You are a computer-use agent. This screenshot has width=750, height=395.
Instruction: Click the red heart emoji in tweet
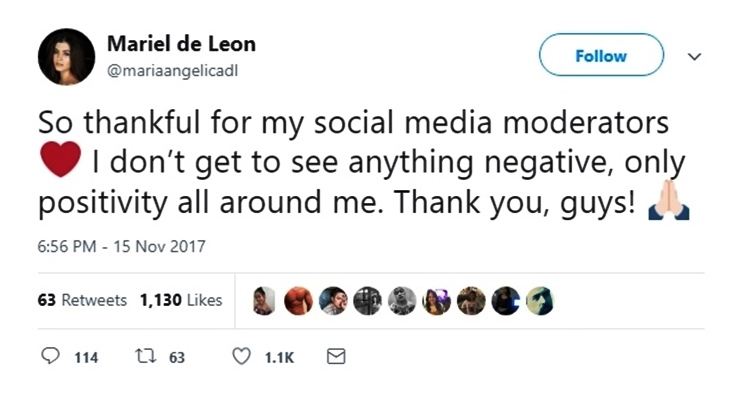click(60, 159)
